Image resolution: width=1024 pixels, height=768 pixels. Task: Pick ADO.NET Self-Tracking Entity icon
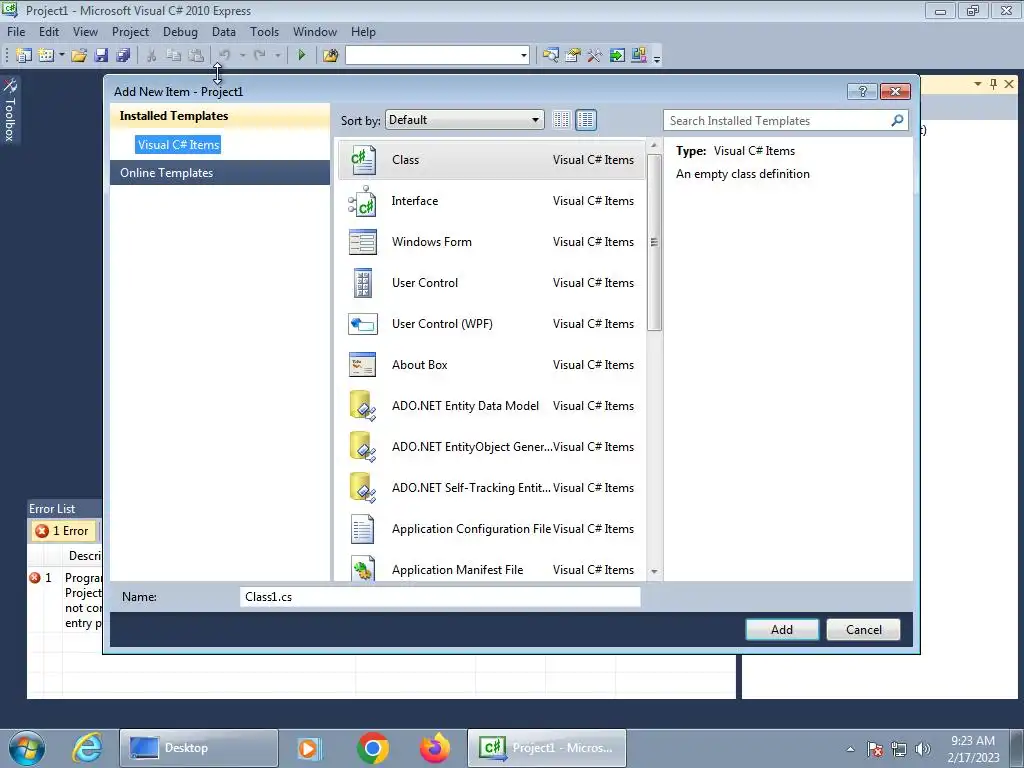362,488
